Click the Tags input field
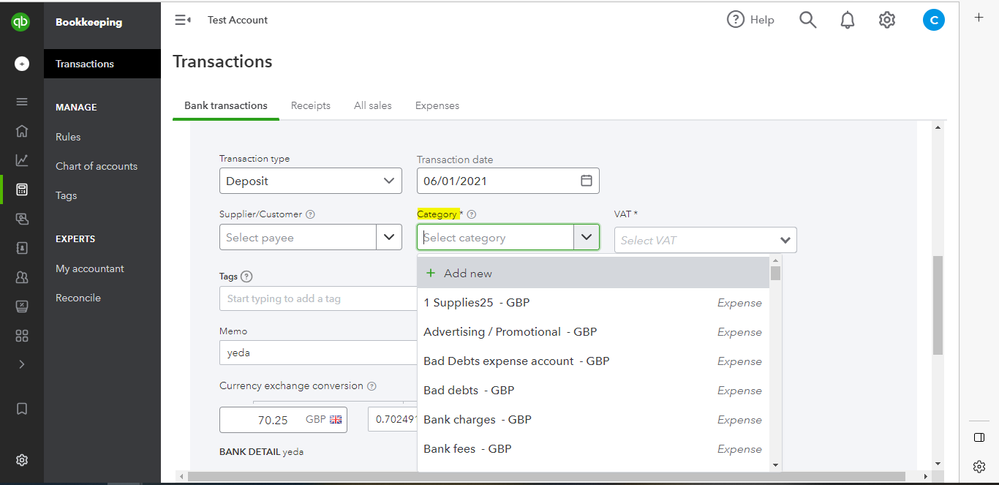This screenshot has width=999, height=485. [318, 298]
